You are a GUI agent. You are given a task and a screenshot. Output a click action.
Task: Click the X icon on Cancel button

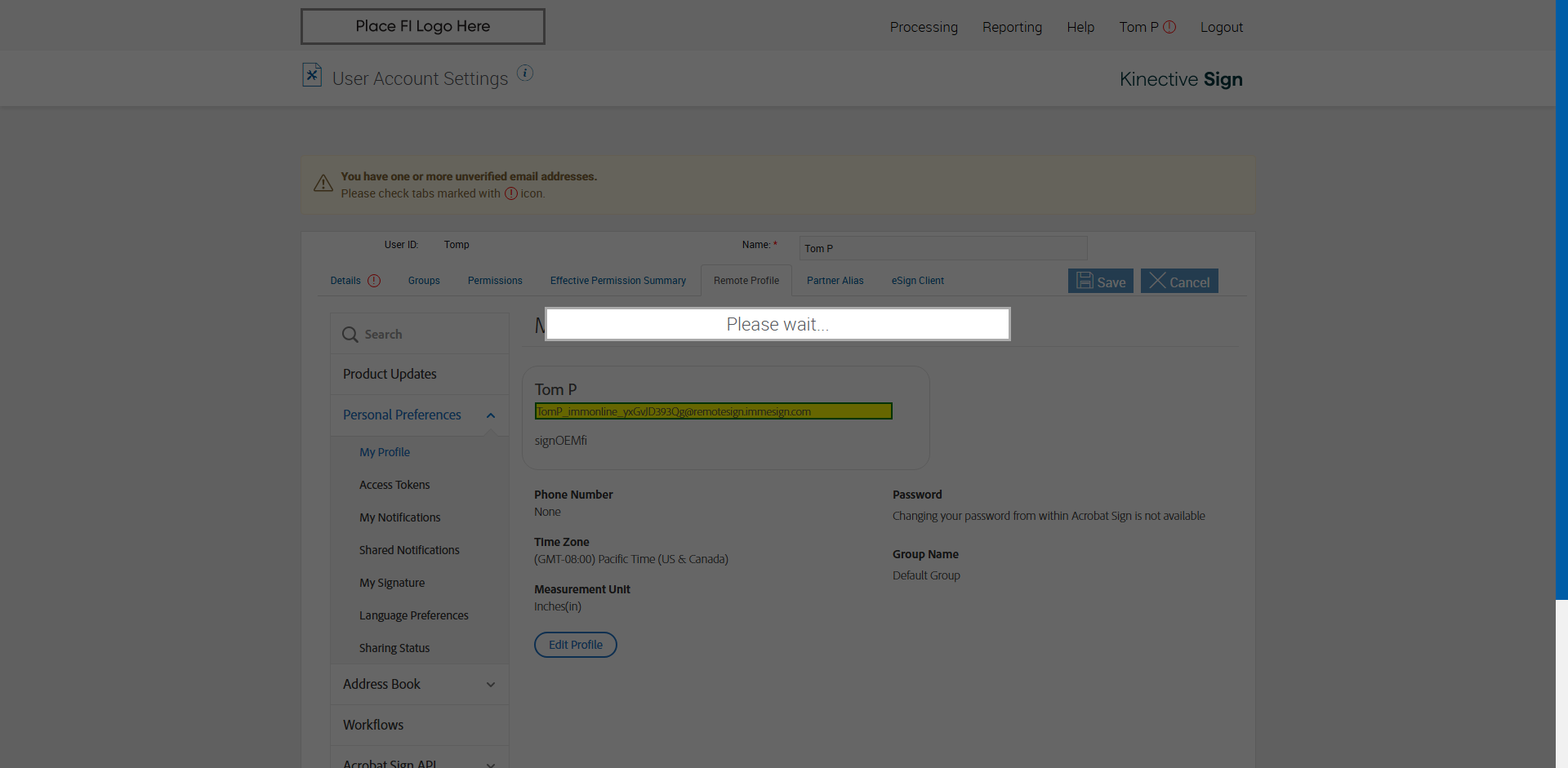1157,281
